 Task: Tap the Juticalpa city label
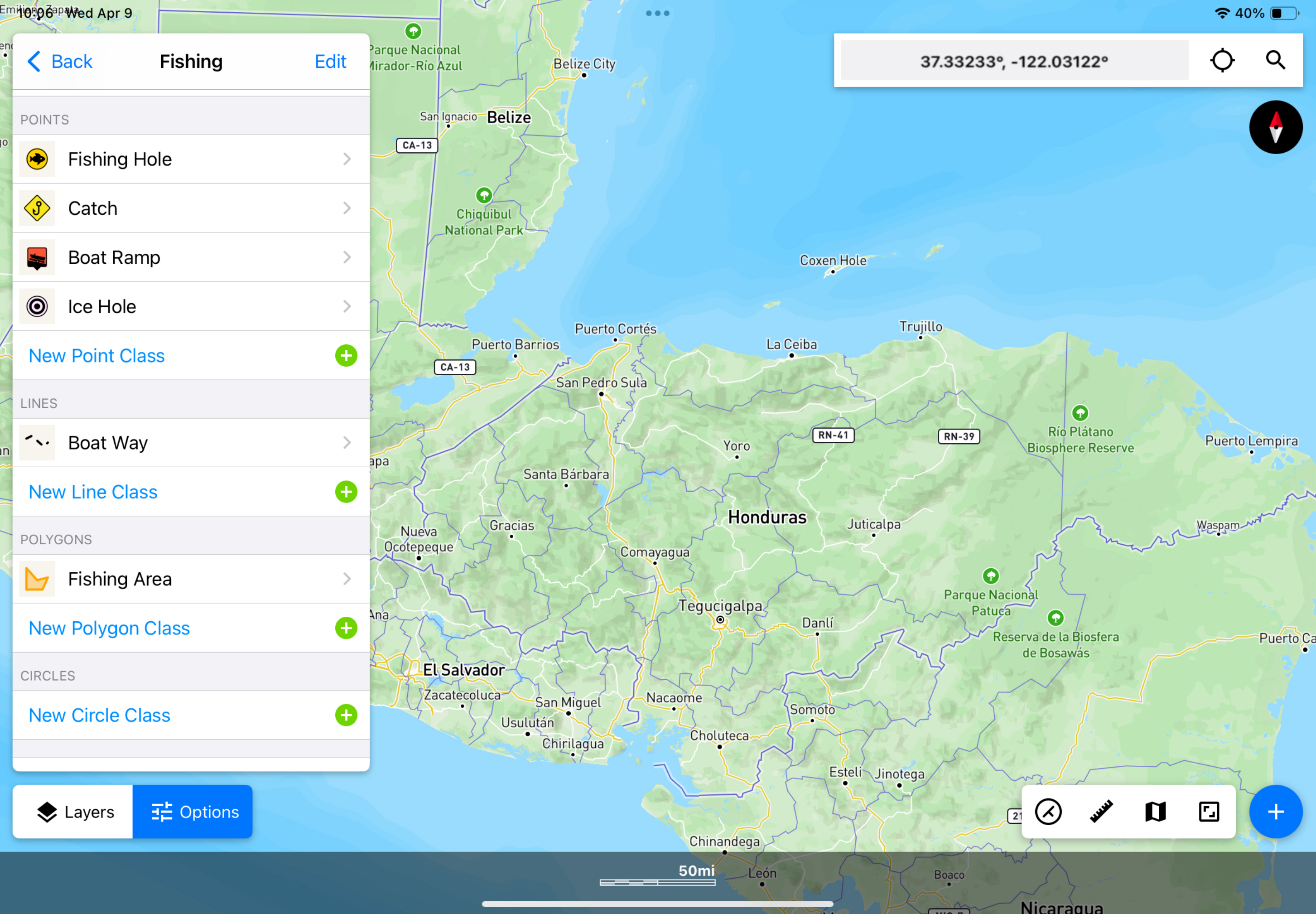pyautogui.click(x=873, y=524)
